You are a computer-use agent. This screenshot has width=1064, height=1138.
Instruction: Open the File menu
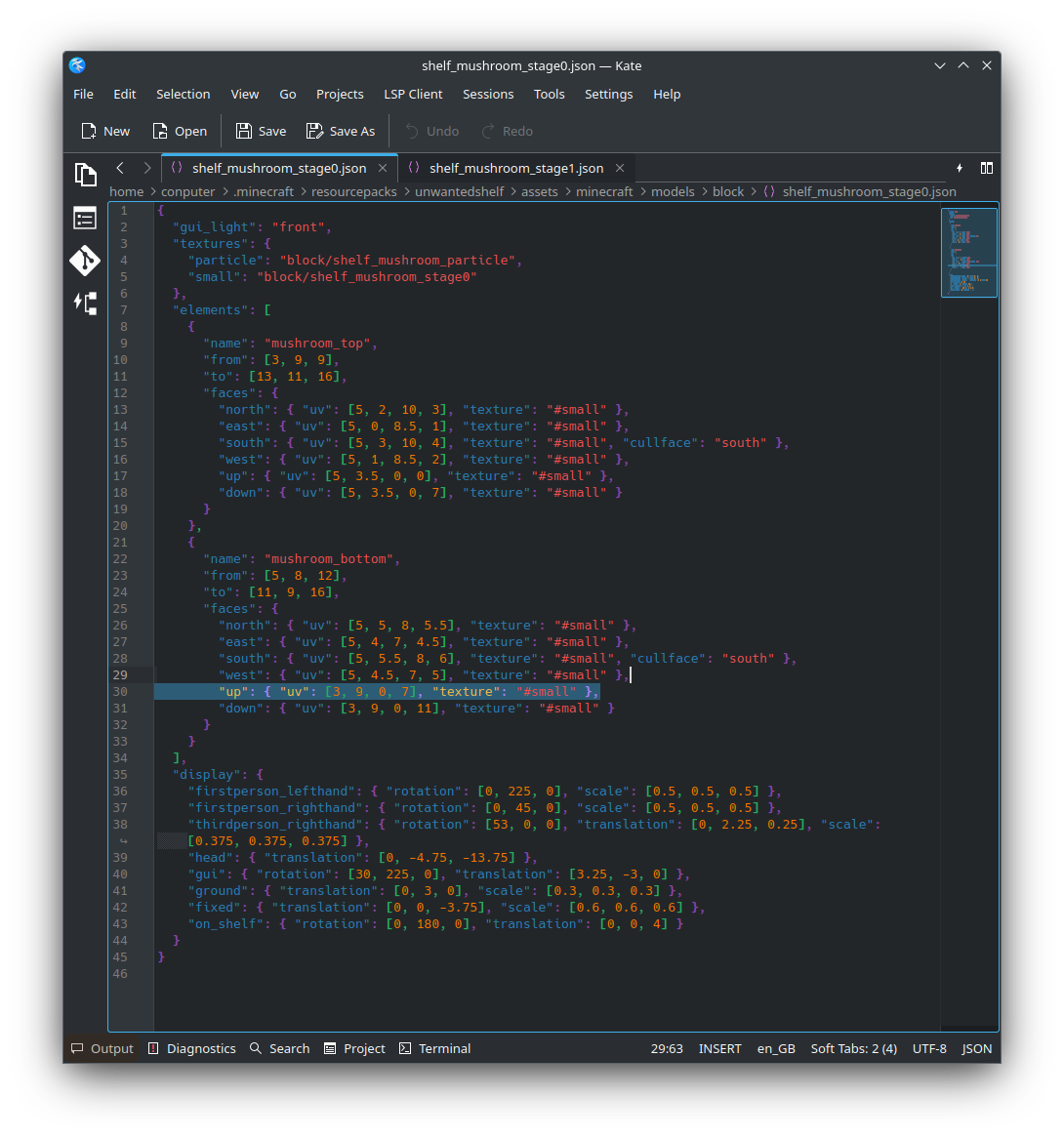click(x=84, y=95)
